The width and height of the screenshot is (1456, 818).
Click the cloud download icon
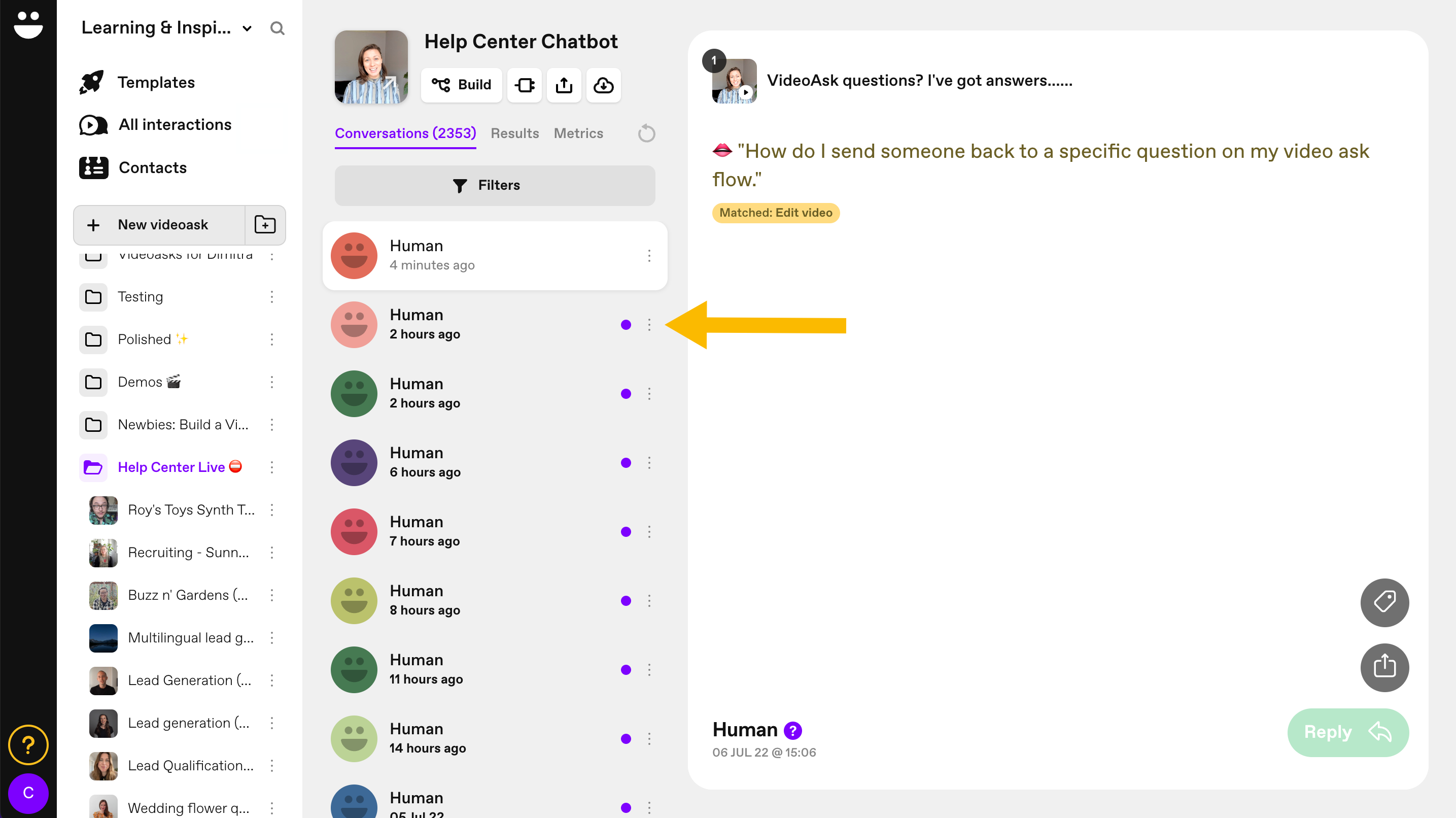603,85
